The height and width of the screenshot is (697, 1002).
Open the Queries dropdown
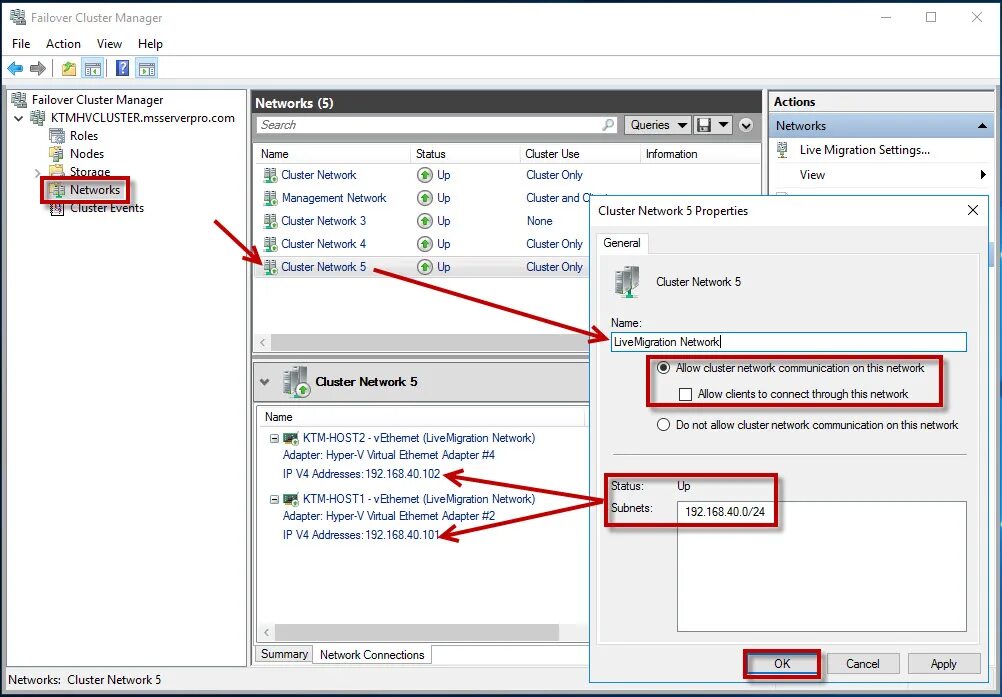(x=658, y=125)
